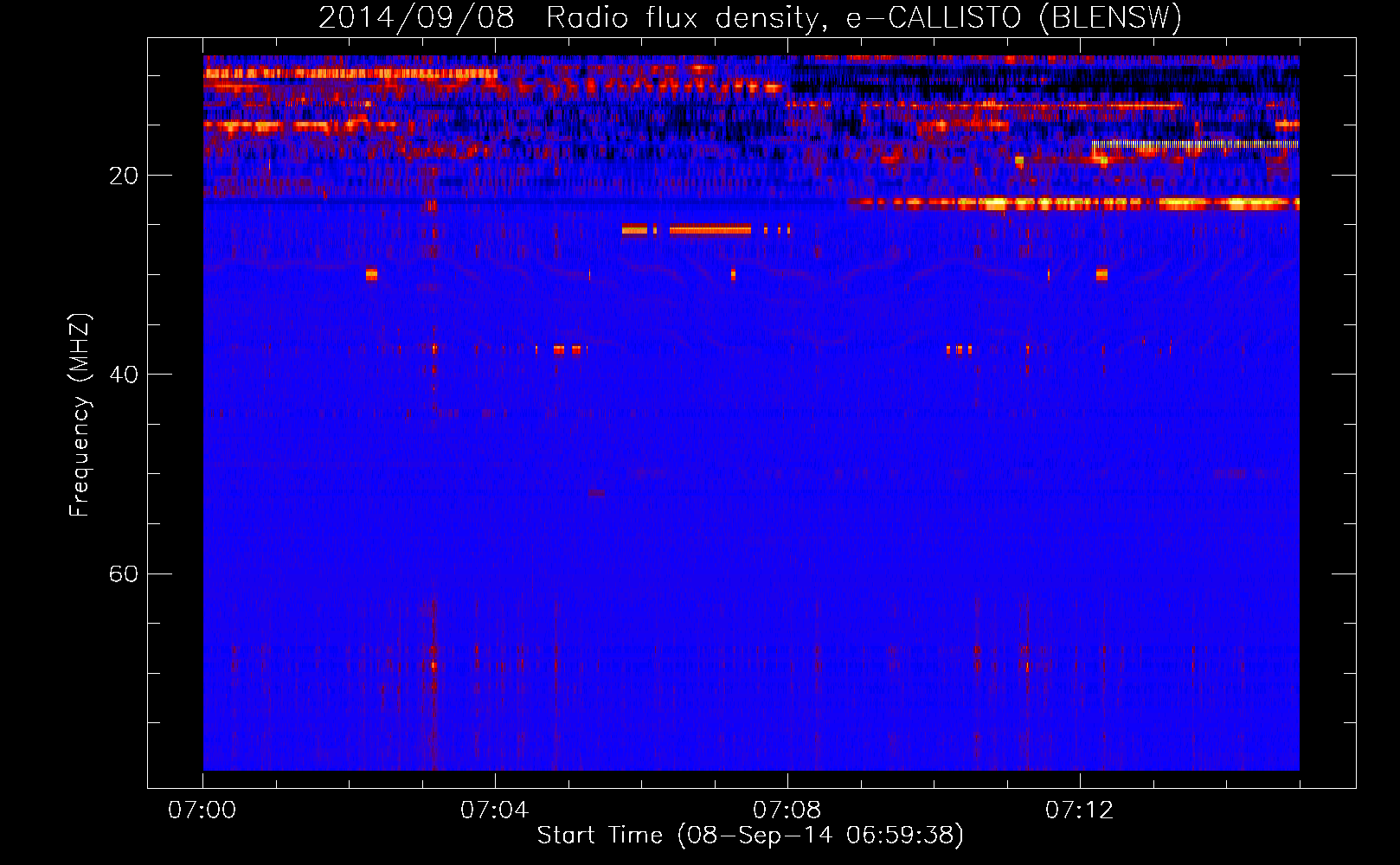Click the '07:04' time tick label
Screen dimensions: 1400x865
click(495, 811)
